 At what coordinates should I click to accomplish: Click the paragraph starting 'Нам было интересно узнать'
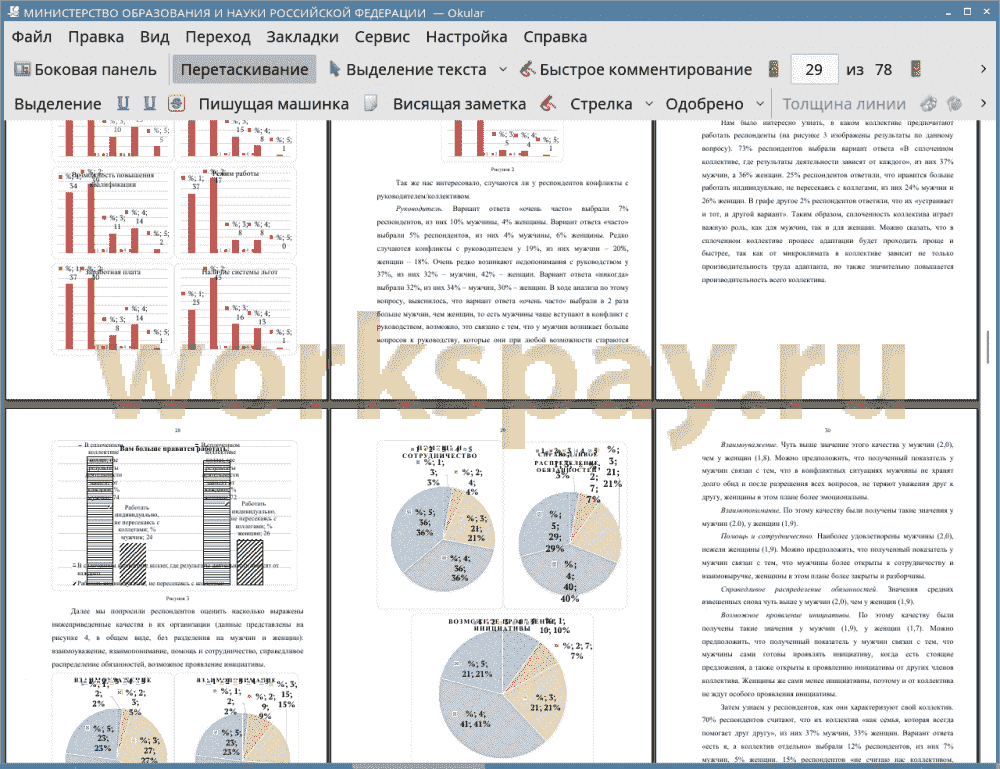coord(827,201)
